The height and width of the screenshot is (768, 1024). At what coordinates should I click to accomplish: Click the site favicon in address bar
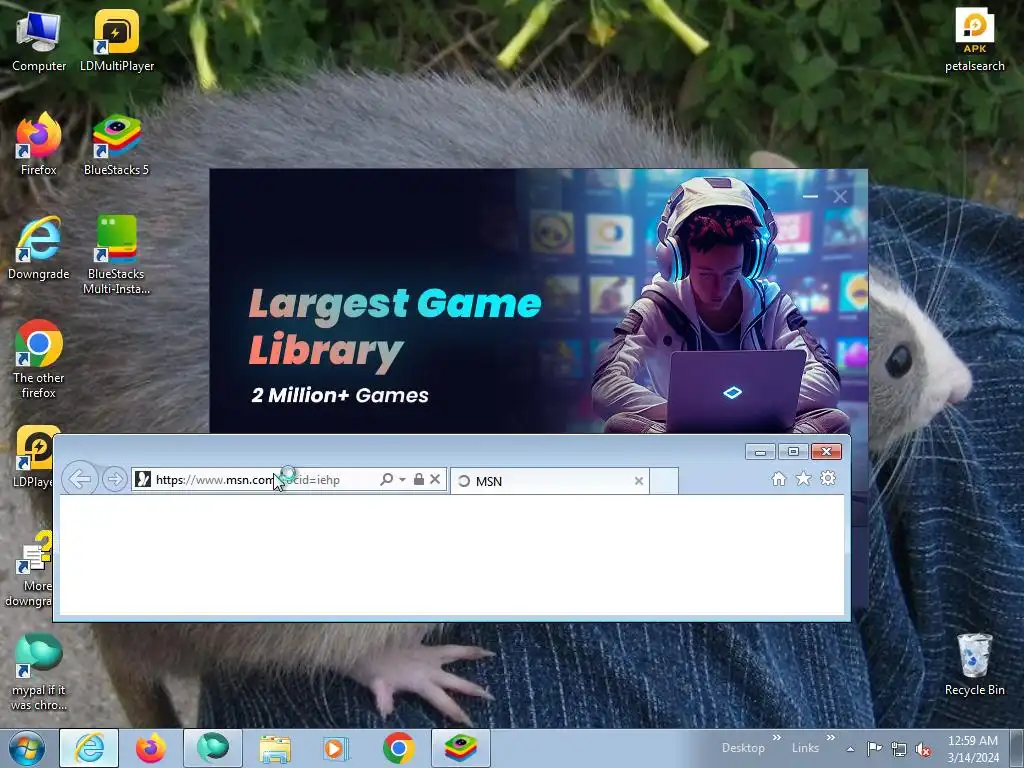(142, 479)
